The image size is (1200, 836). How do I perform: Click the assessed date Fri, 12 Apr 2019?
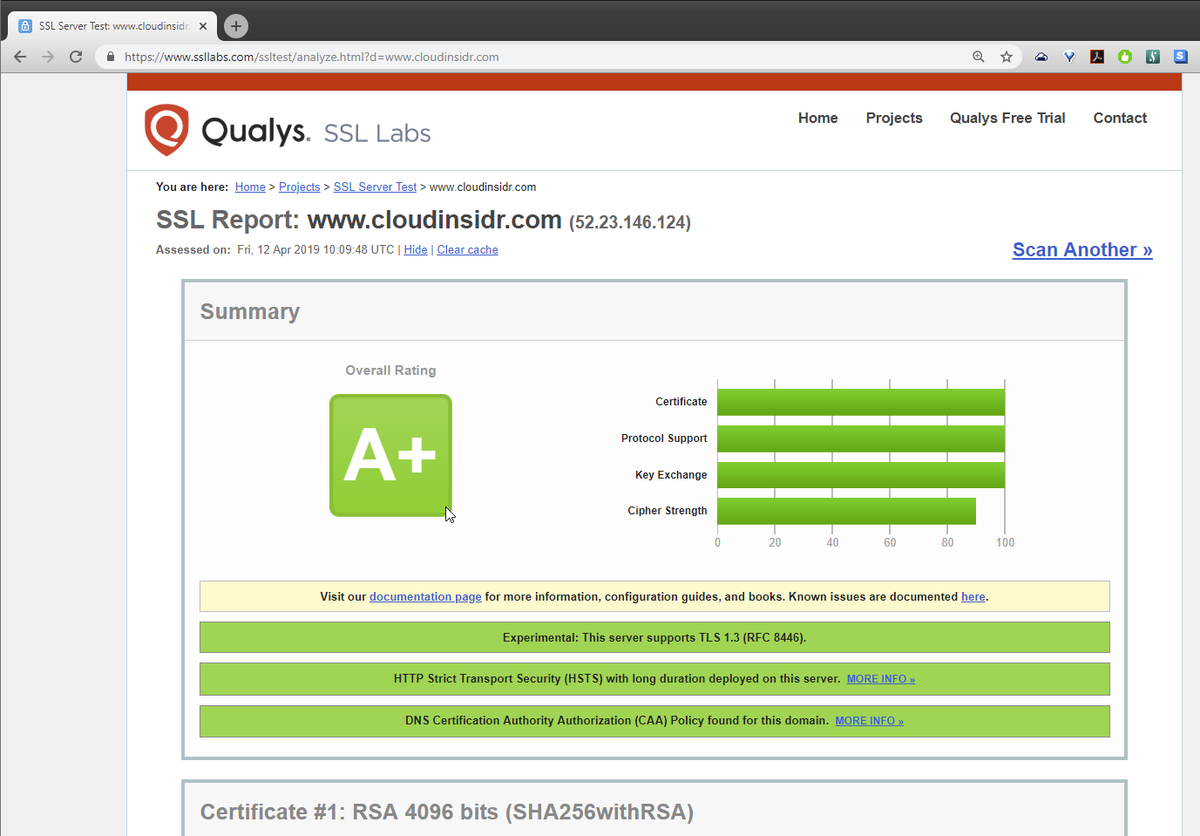tap(316, 250)
